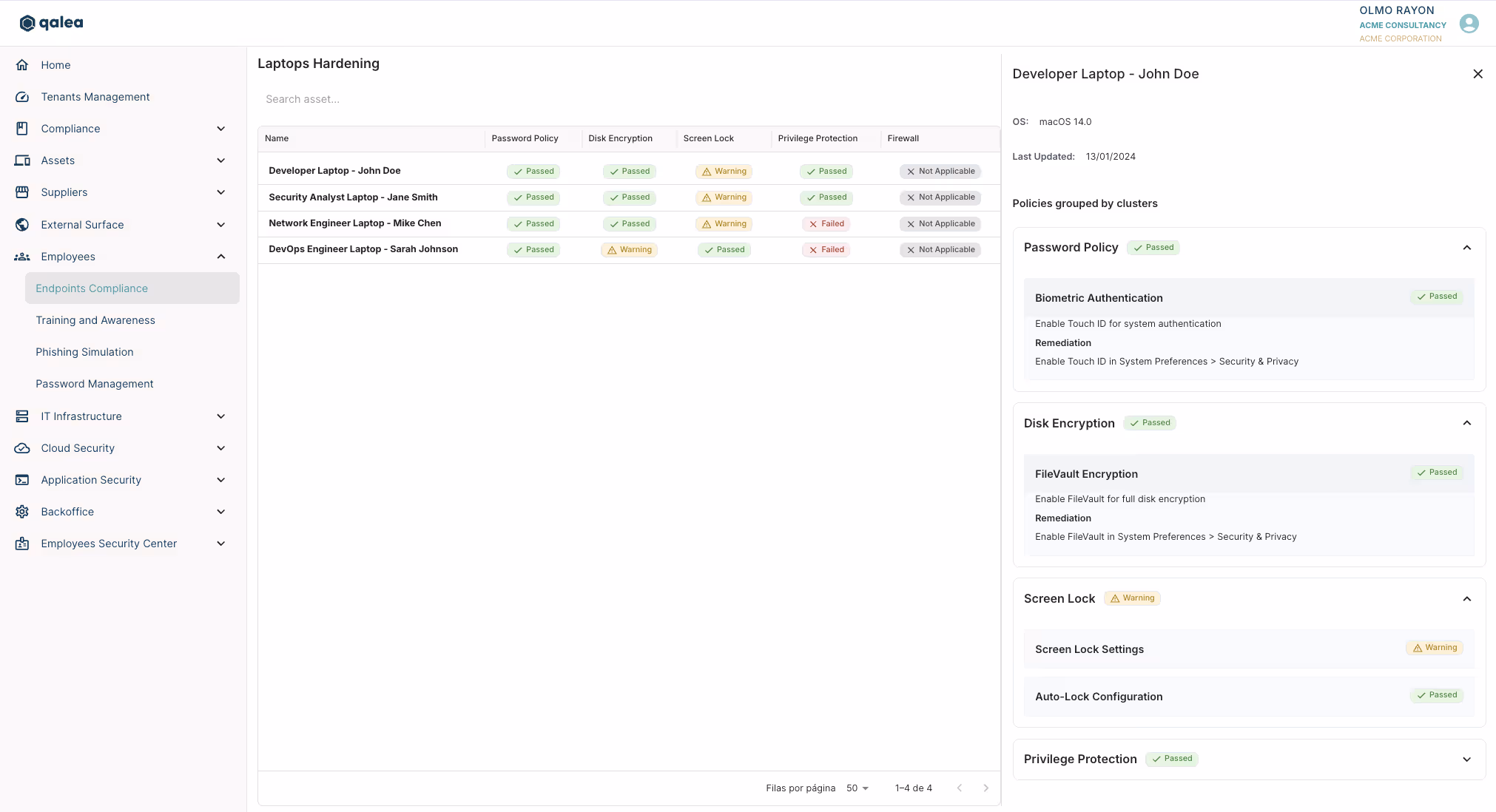The width and height of the screenshot is (1496, 812).
Task: Click the qalea logo
Action: (51, 23)
